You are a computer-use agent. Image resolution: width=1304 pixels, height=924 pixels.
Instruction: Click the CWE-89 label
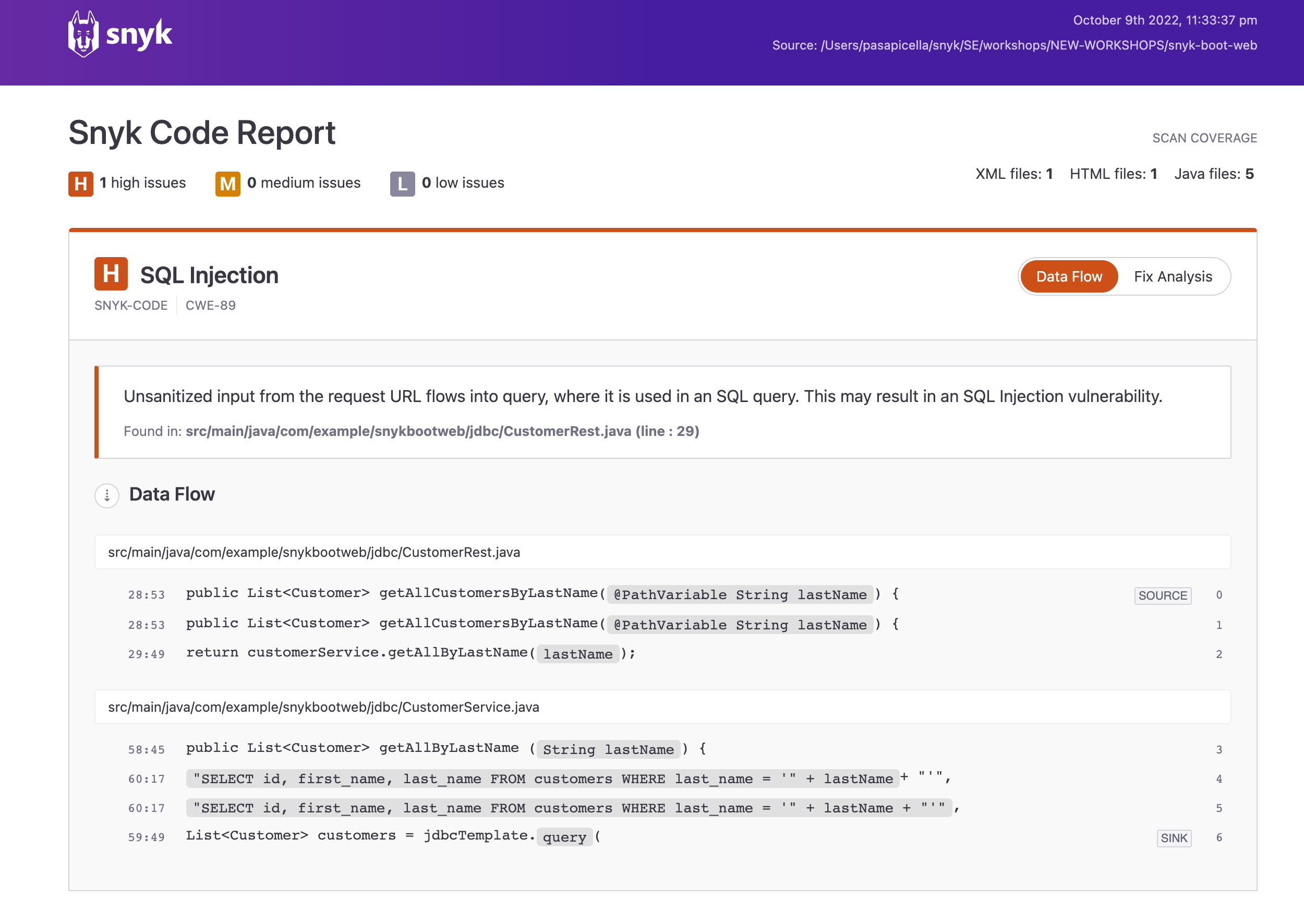[210, 306]
